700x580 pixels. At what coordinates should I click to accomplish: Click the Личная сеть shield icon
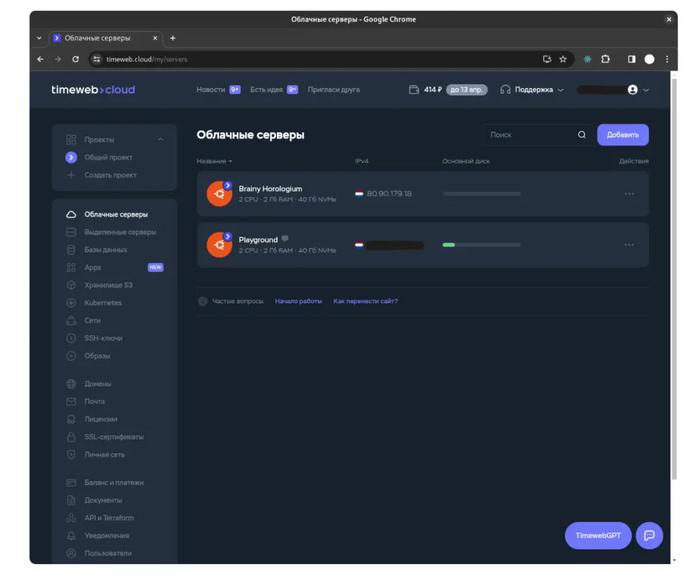point(71,455)
